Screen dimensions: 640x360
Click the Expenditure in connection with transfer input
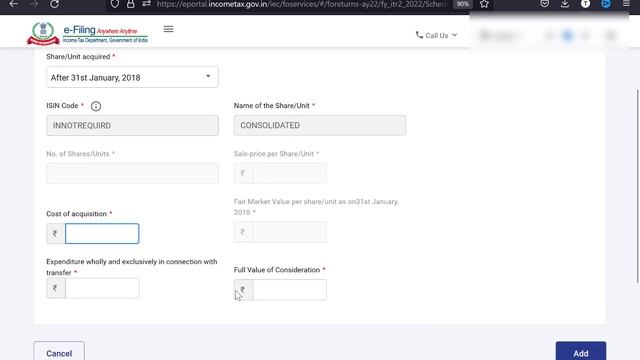pos(102,288)
